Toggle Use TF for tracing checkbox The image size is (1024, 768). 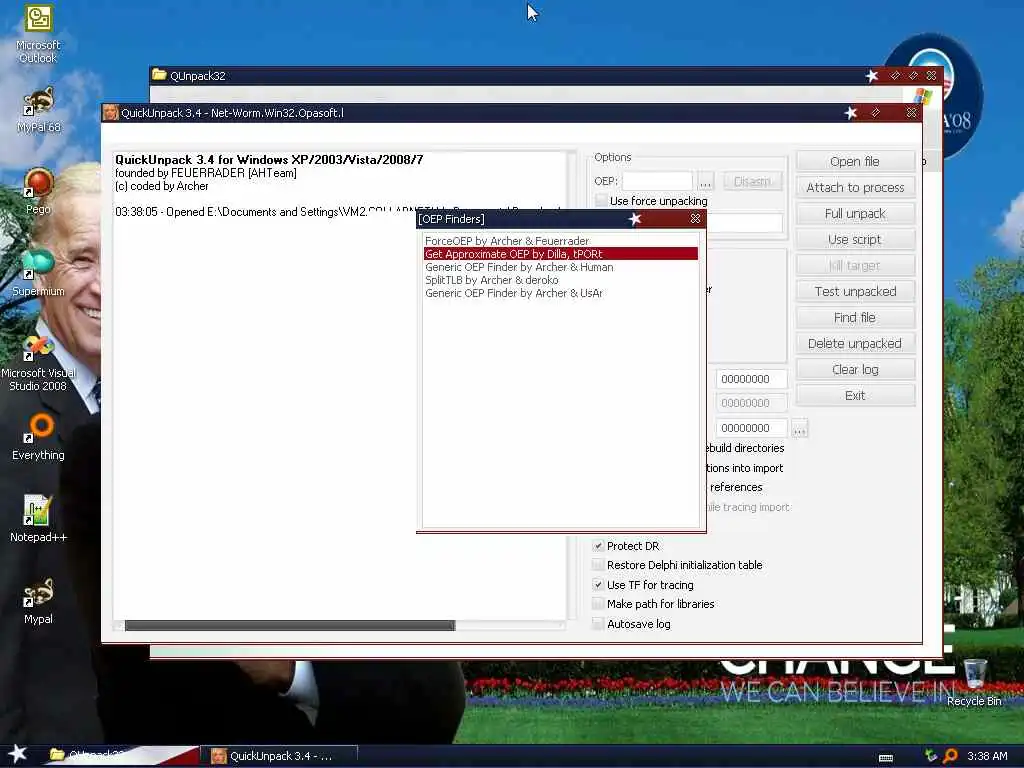click(x=598, y=584)
